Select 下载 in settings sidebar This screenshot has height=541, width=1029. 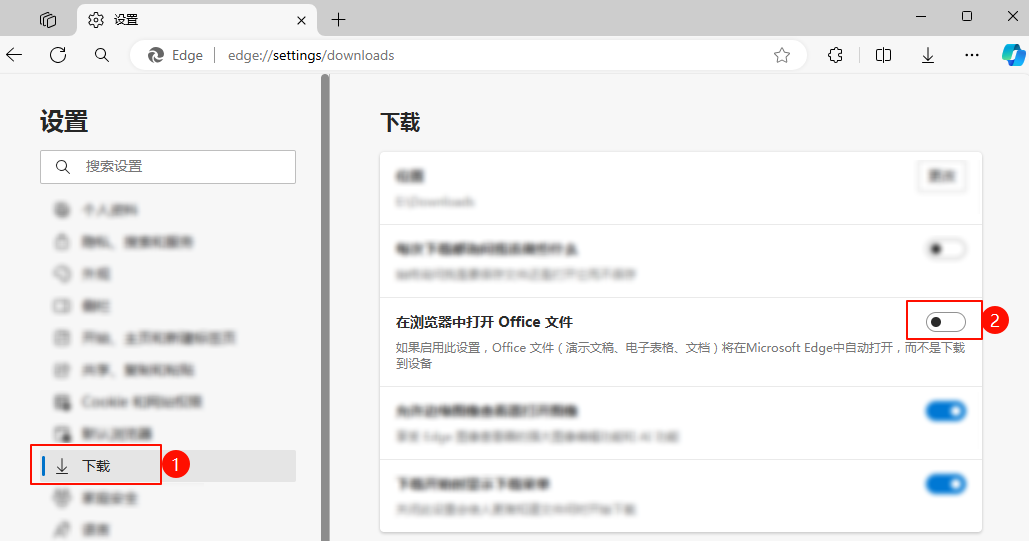(96, 466)
